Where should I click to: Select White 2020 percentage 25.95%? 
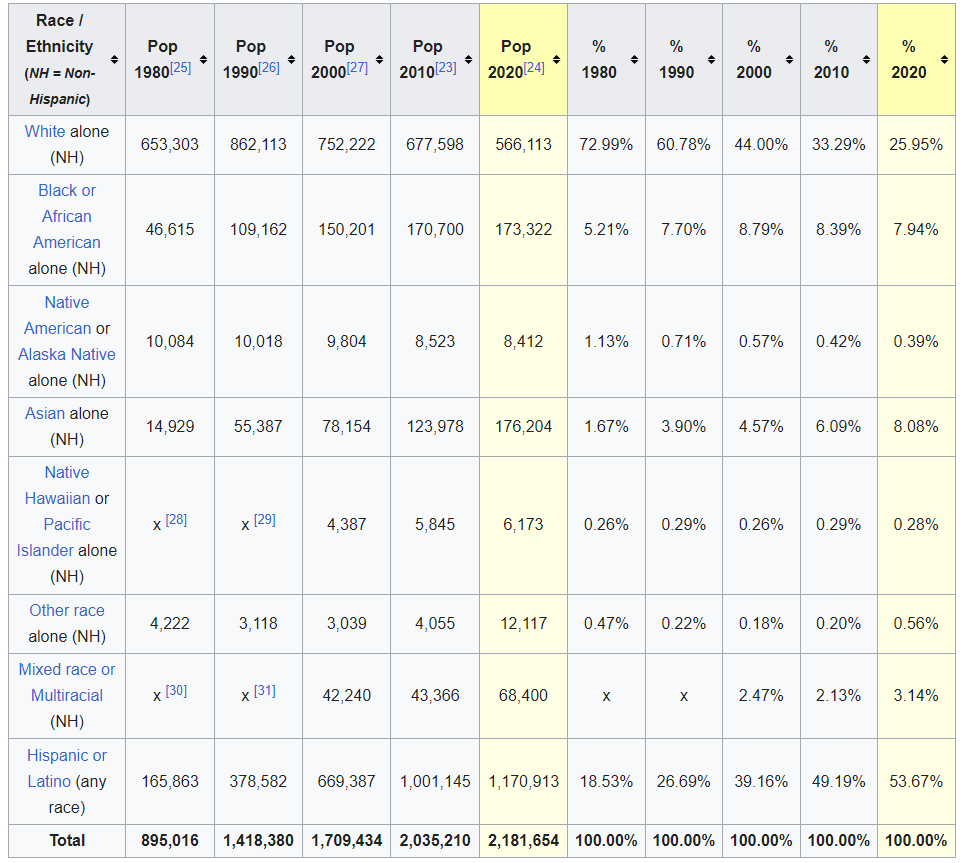[x=916, y=145]
